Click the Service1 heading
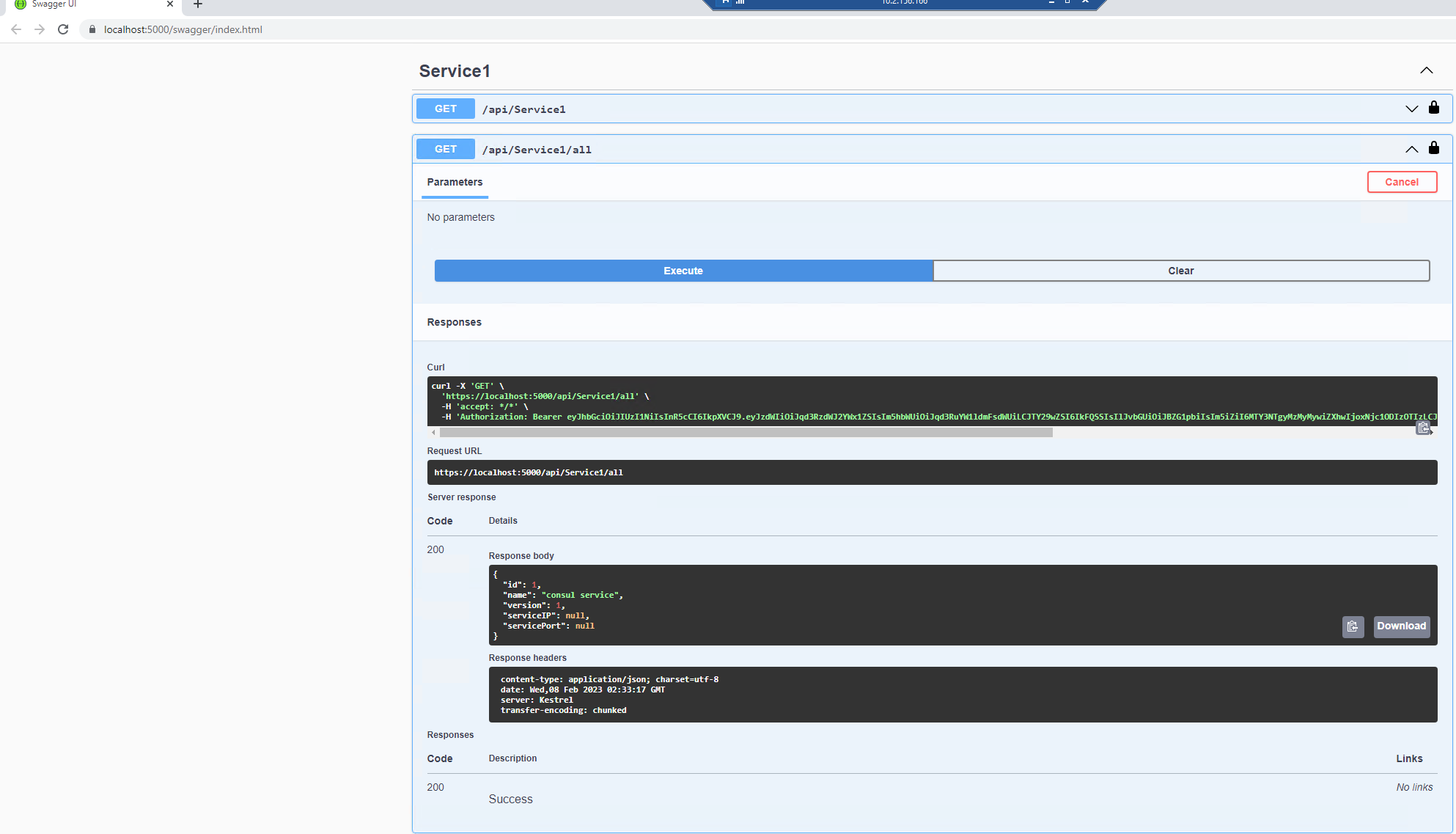 [455, 71]
